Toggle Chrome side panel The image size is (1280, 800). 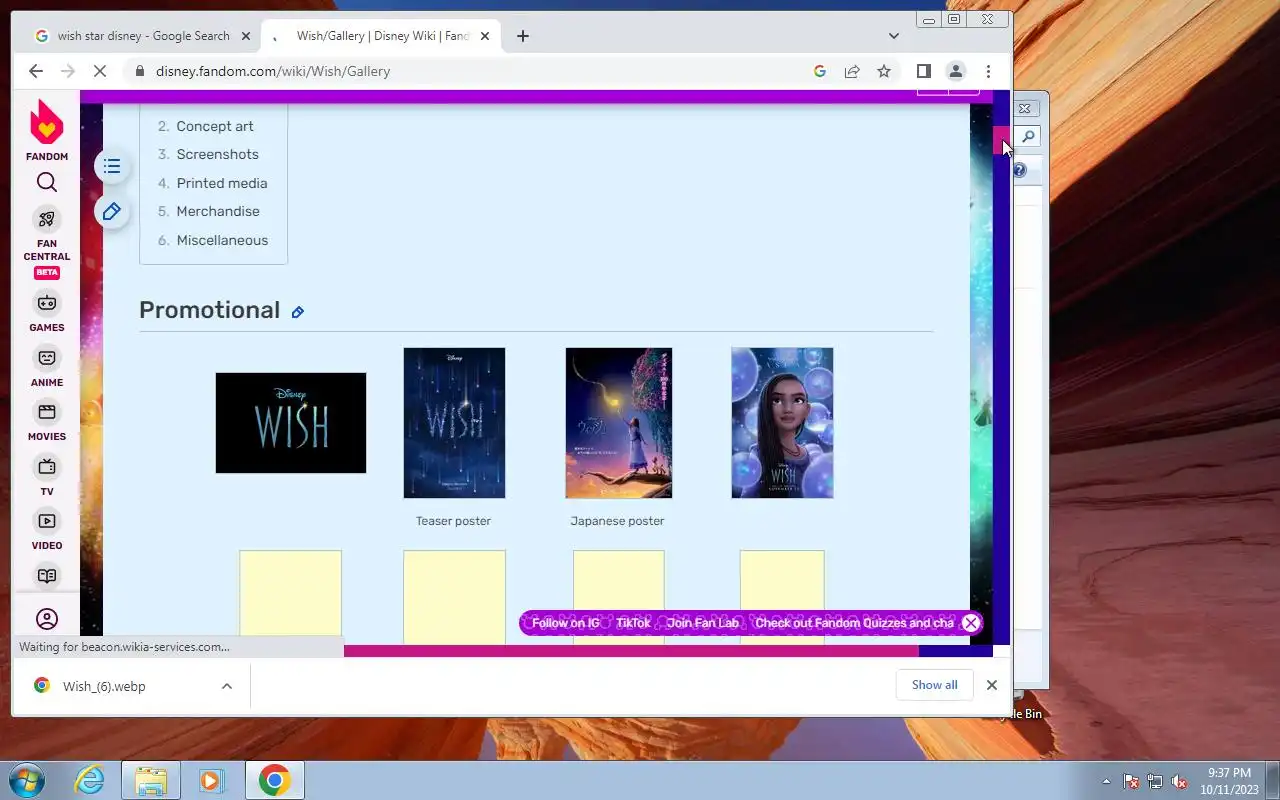[924, 71]
